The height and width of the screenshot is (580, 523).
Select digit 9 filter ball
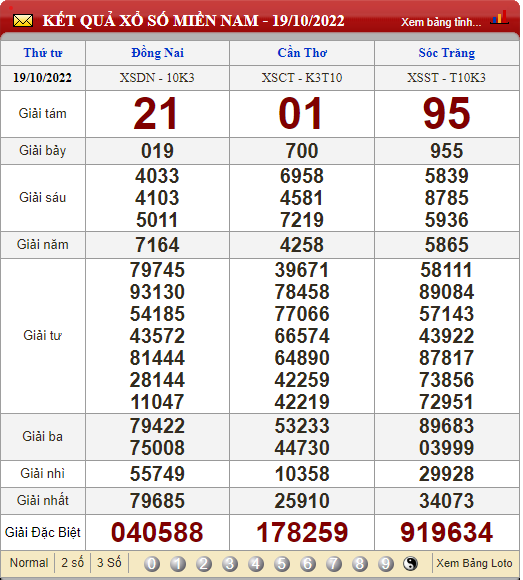pyautogui.click(x=385, y=564)
